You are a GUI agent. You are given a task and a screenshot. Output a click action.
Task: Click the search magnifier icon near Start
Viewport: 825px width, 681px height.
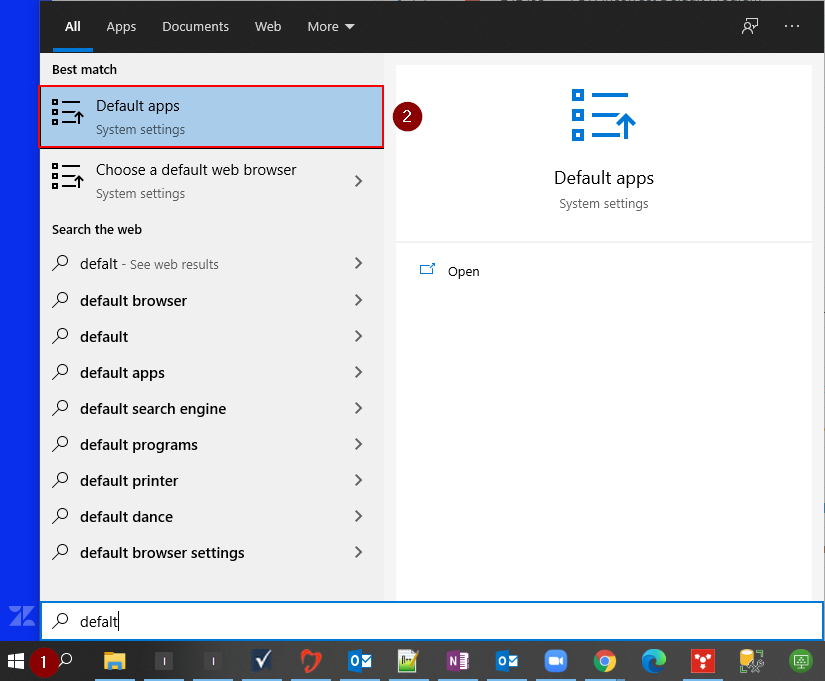[64, 661]
